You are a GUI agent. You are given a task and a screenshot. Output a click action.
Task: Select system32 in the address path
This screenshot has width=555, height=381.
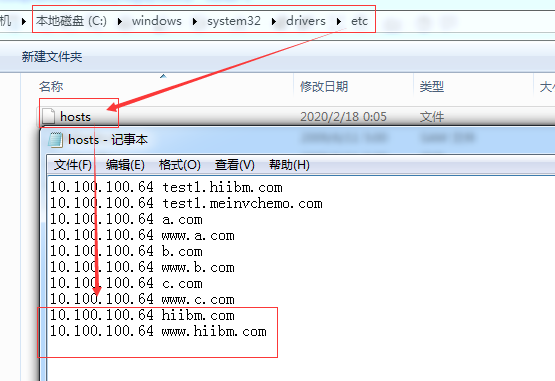tap(234, 21)
